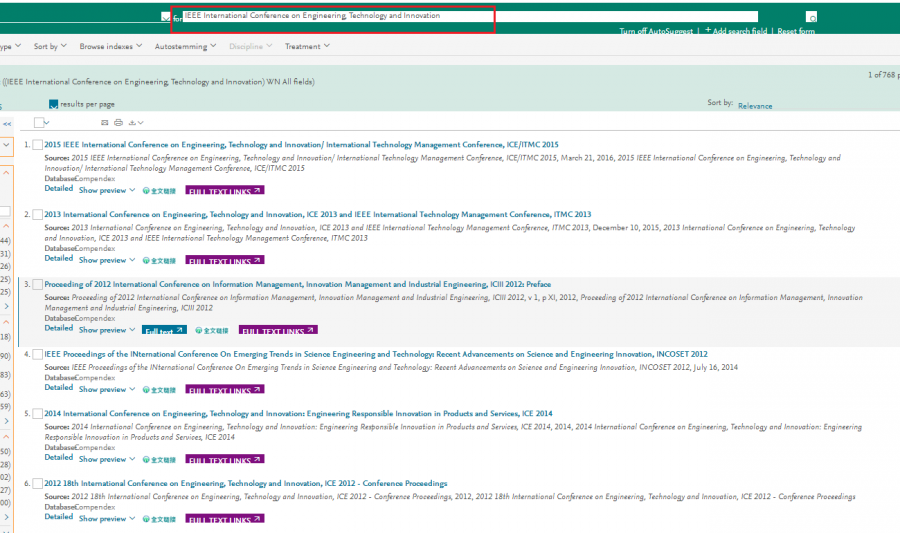Open Detailed view for result 6
Screen dimensions: 900x533
58,517
